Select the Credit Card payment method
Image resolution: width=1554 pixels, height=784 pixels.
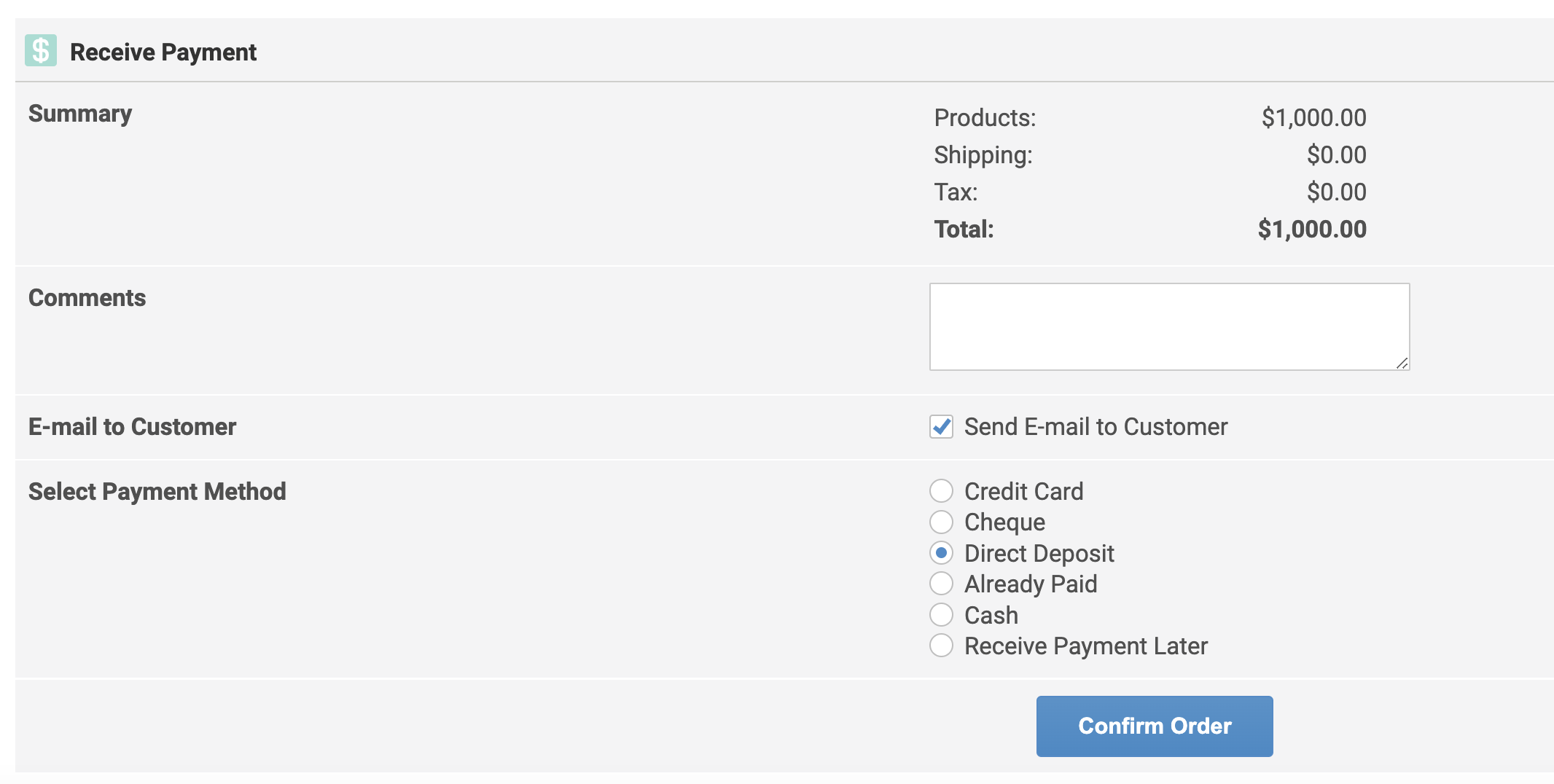941,491
